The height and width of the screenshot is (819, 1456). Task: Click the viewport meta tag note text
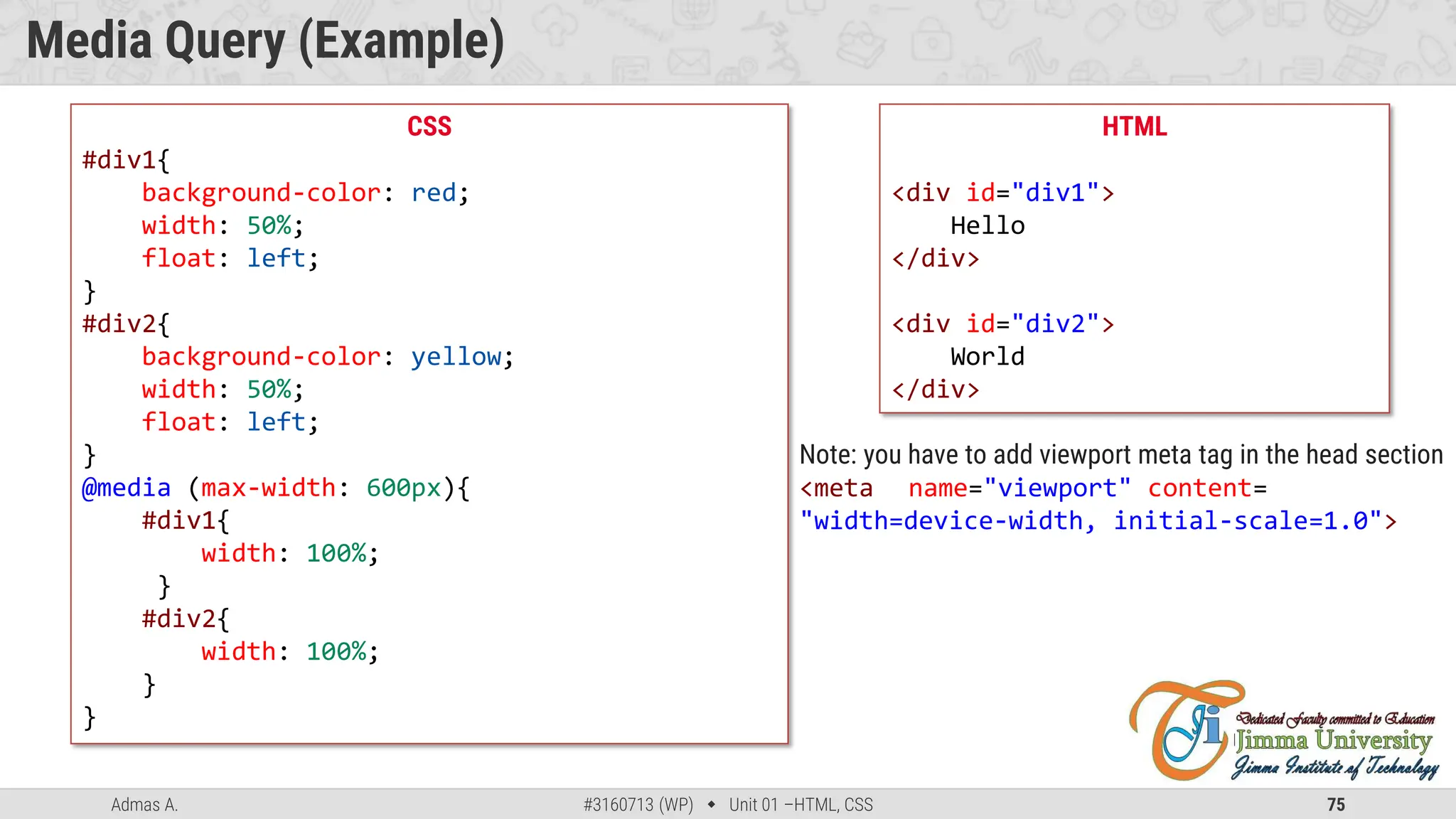point(1120,455)
